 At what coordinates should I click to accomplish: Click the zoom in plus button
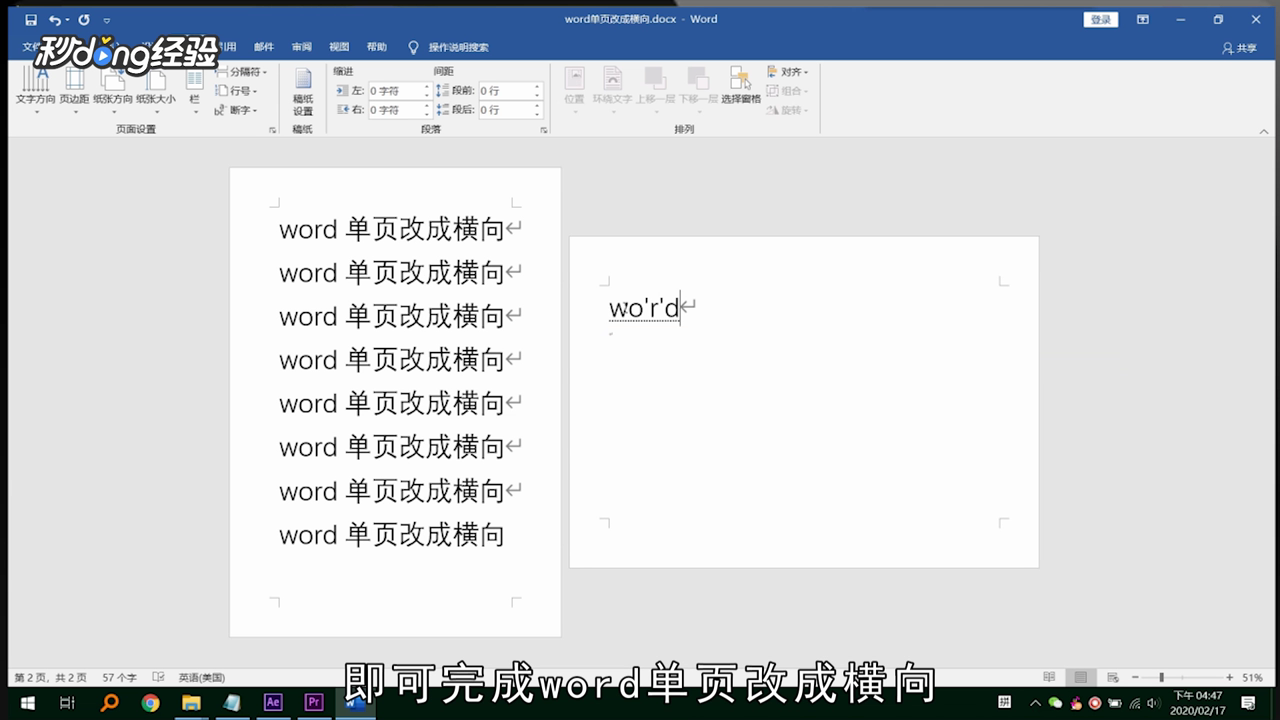pyautogui.click(x=1230, y=677)
